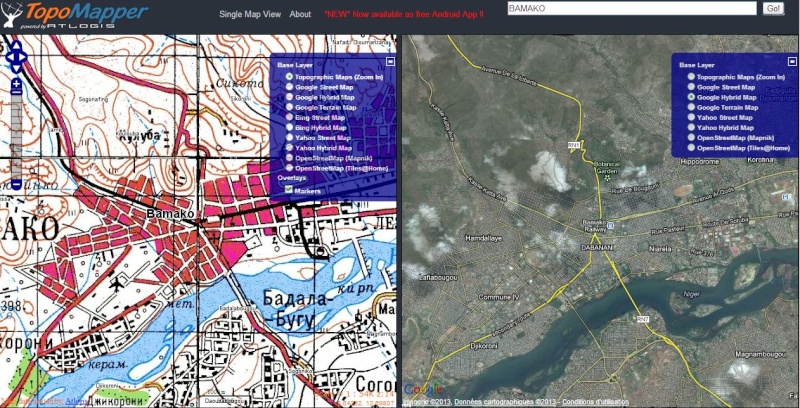The height and width of the screenshot is (408, 800).
Task: Open Single Map View
Action: (250, 14)
